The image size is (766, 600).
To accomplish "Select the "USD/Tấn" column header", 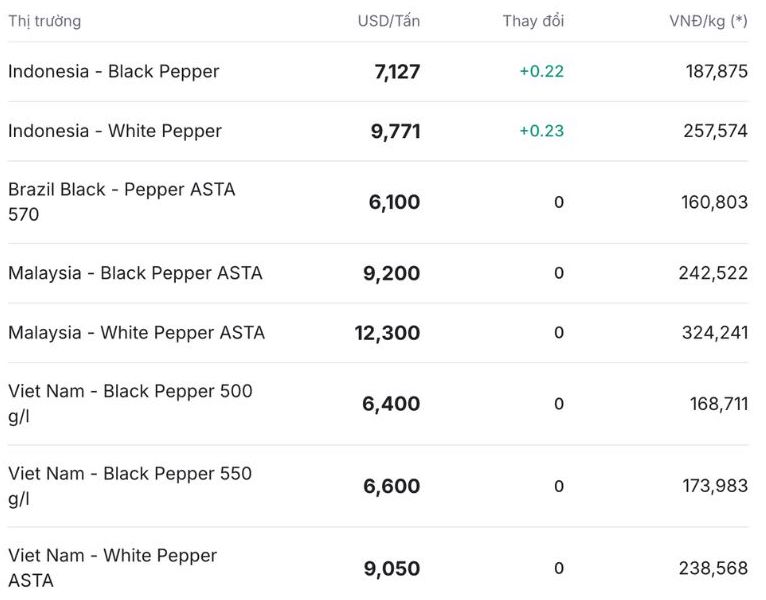I will 388,21.
